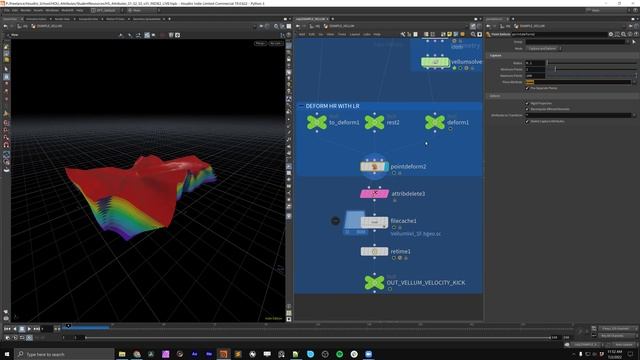This screenshot has height=360, width=640.
Task: Open the desktop selector dropdown in menu bar
Action: (106, 10)
